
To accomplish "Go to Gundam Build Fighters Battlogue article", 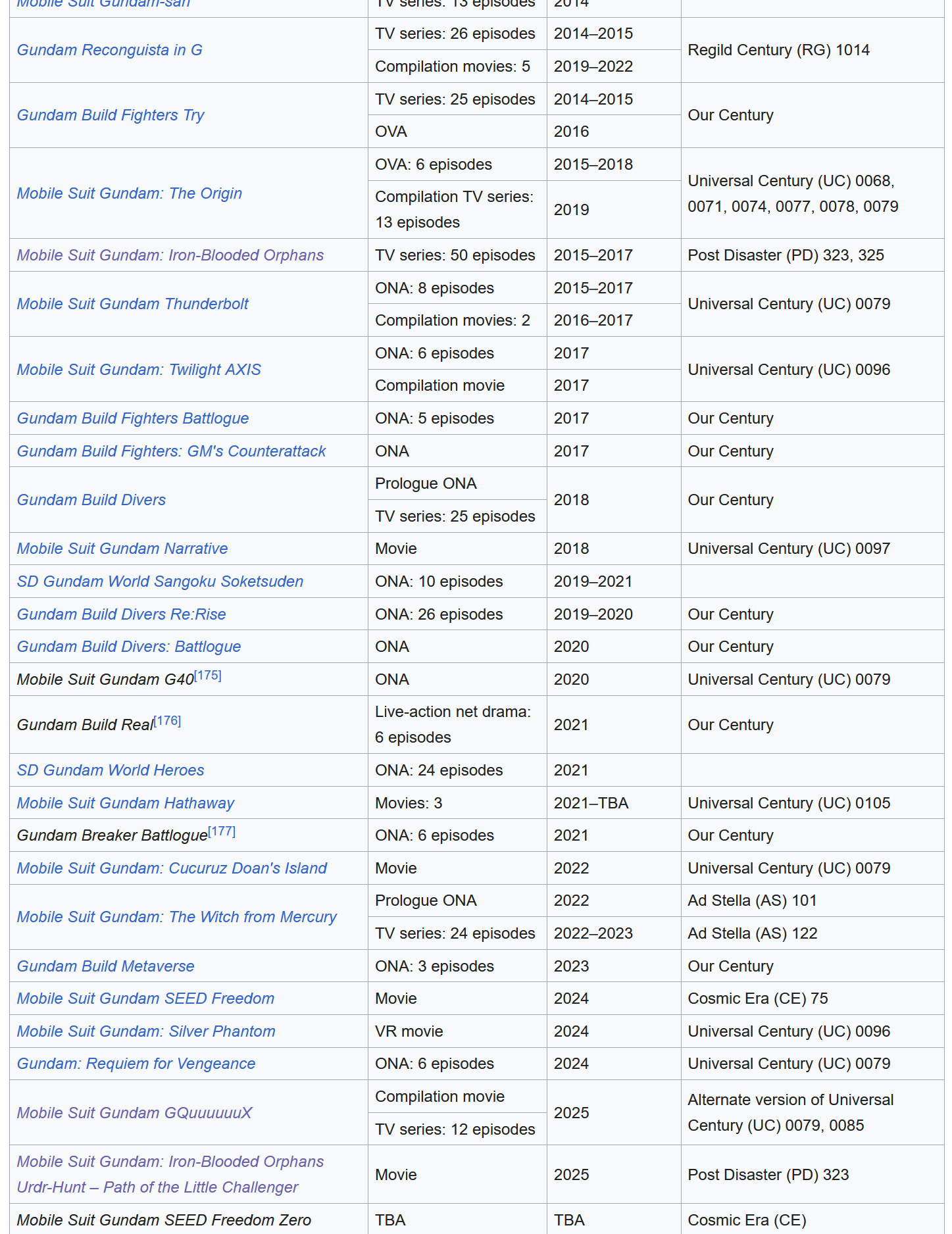I will pos(133,418).
